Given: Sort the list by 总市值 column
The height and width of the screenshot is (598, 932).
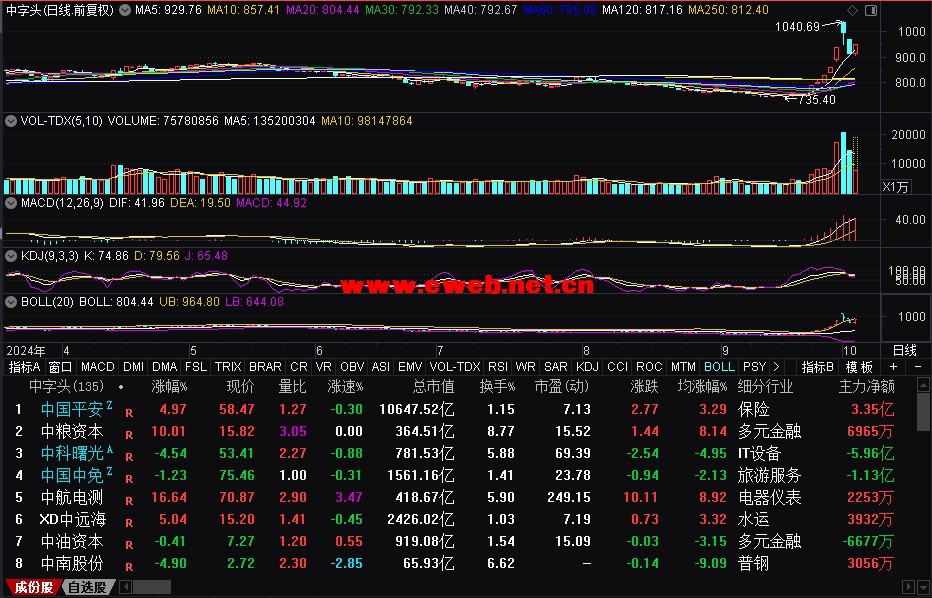Looking at the screenshot, I should [x=433, y=387].
